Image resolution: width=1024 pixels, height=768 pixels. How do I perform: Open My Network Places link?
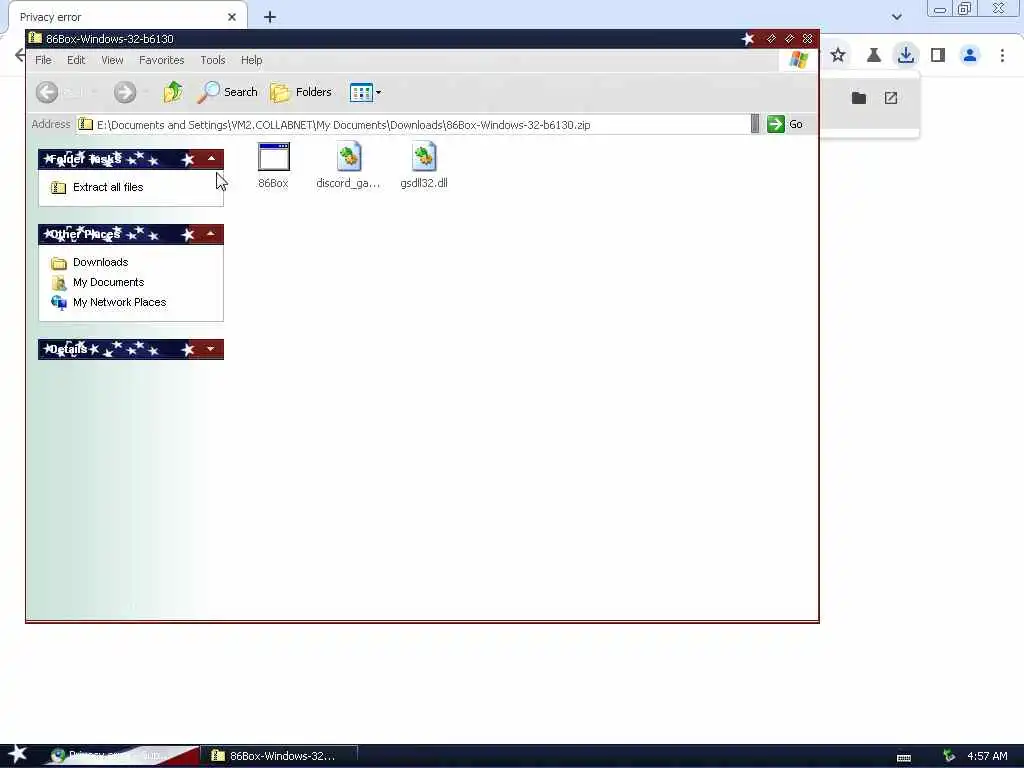click(120, 302)
